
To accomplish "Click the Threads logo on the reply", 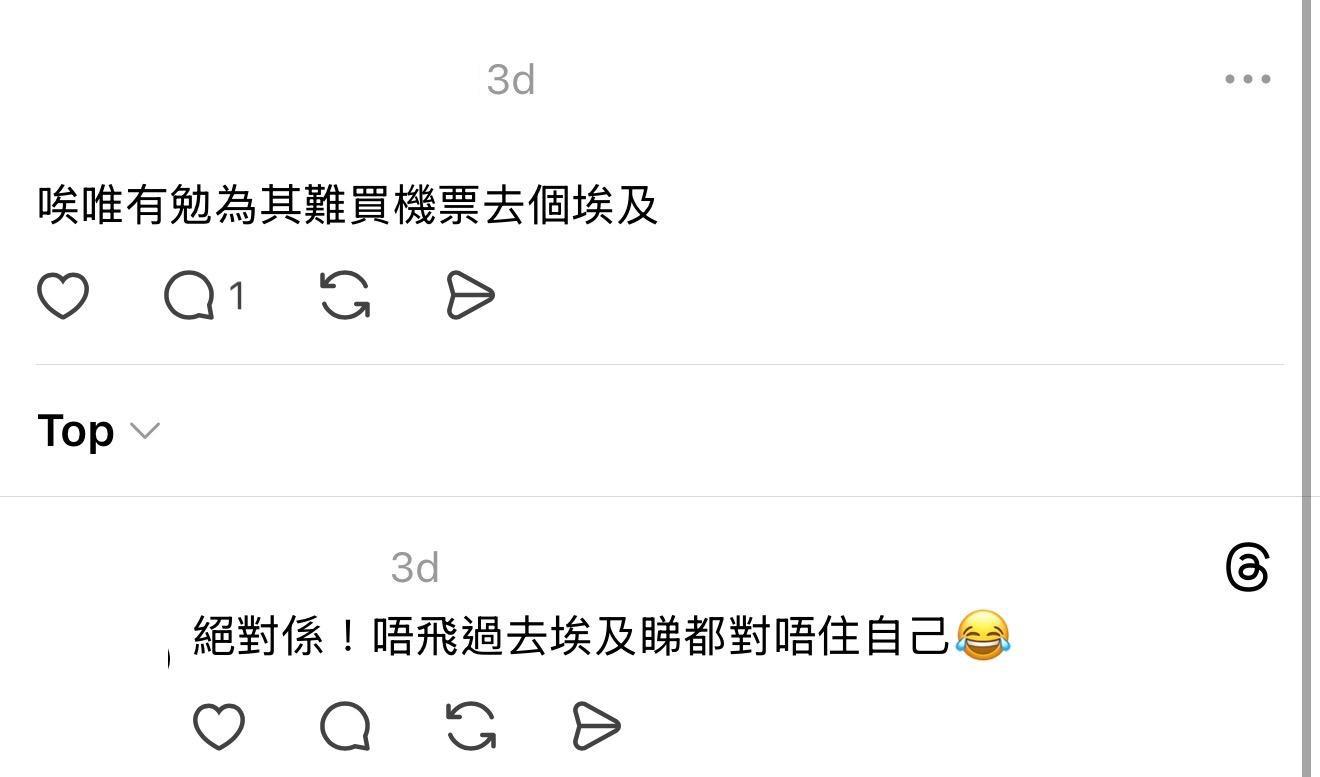I will (x=1248, y=568).
